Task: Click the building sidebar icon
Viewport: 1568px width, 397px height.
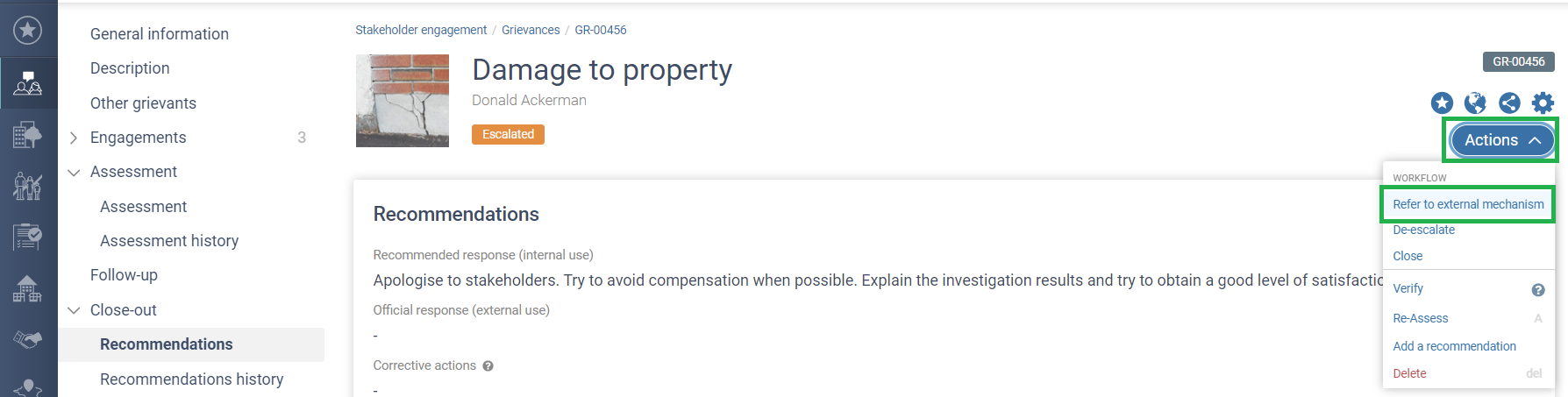Action: click(28, 135)
